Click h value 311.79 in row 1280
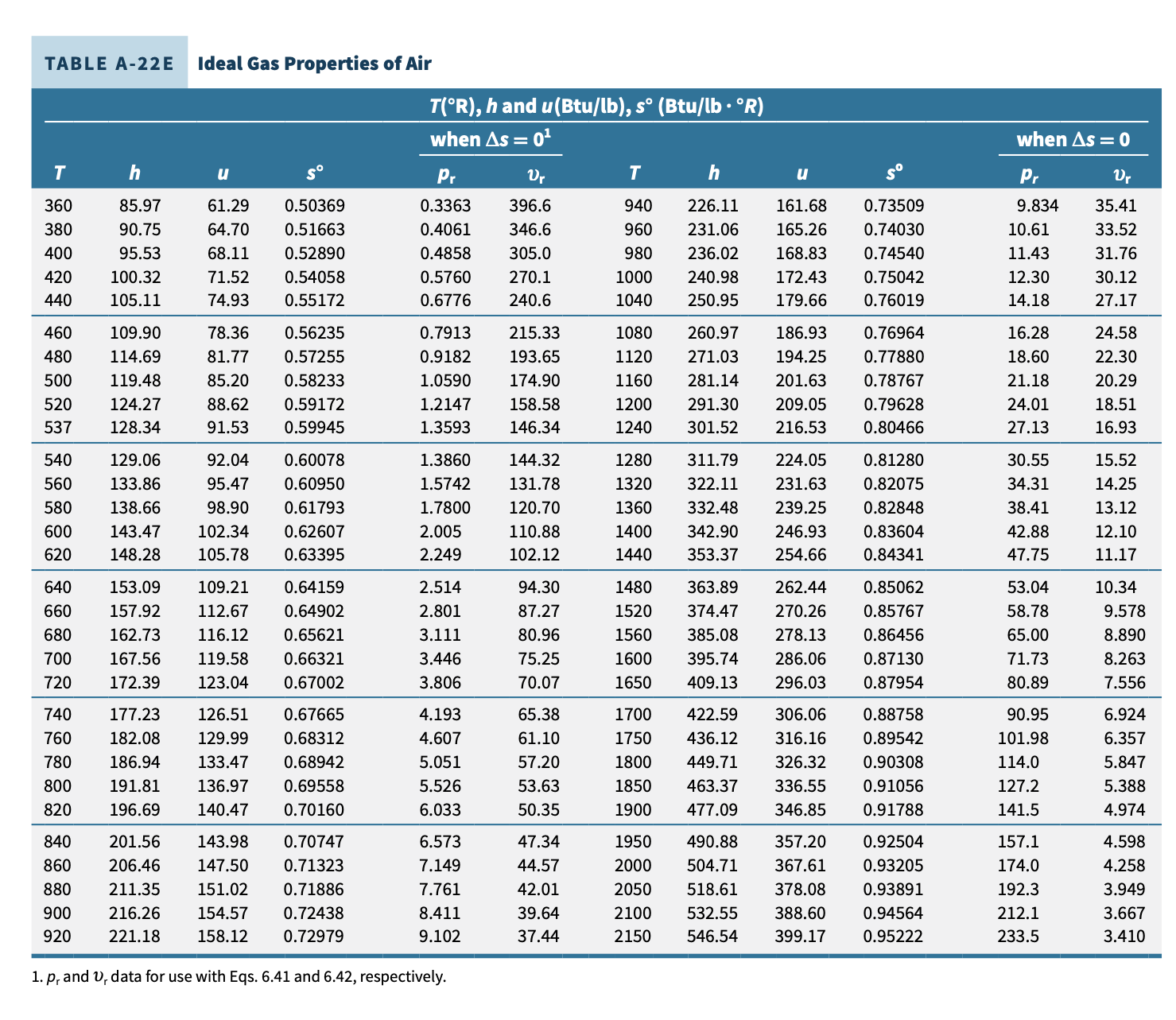 pos(712,460)
